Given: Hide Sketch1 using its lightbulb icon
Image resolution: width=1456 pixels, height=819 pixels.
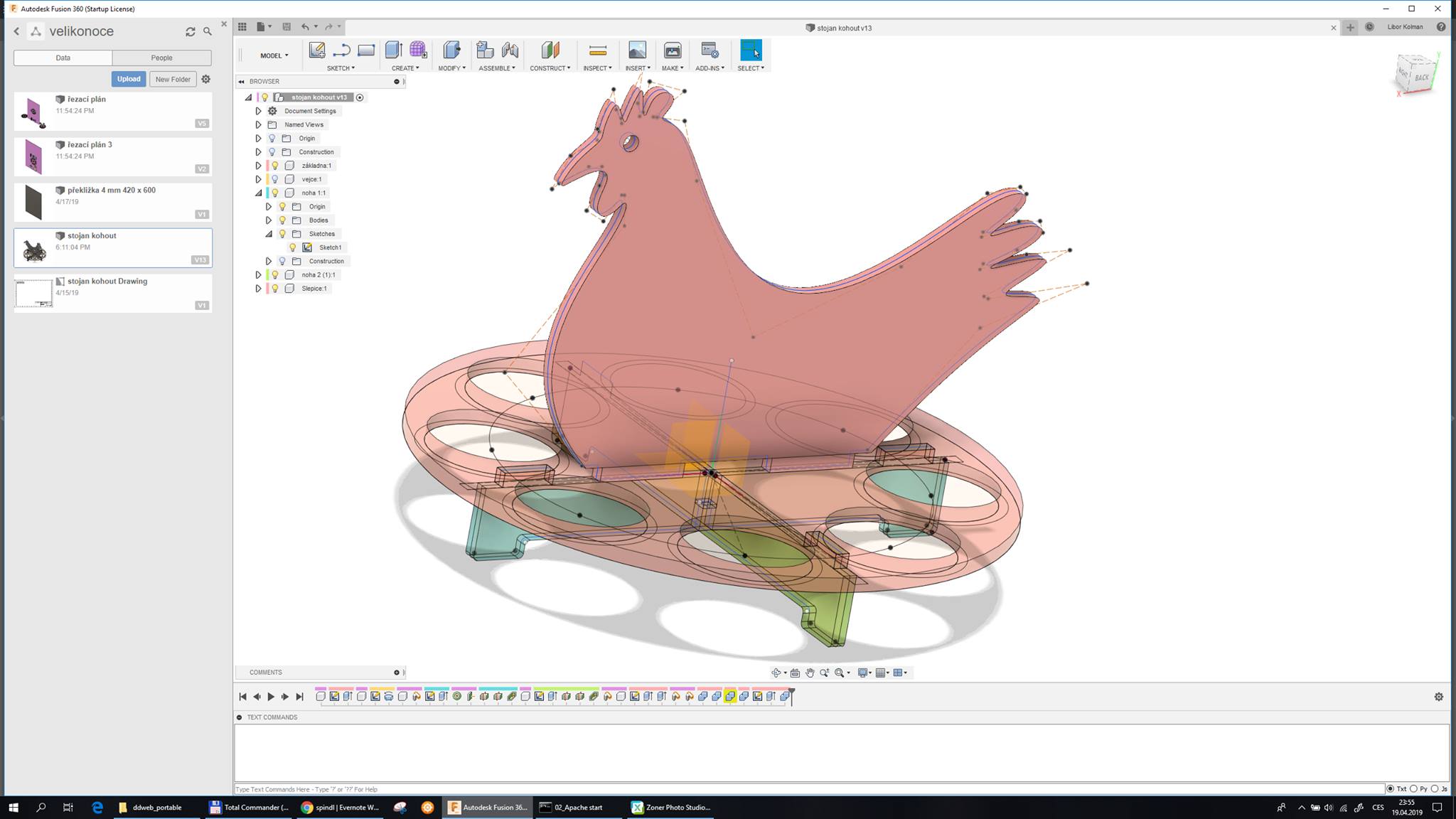Looking at the screenshot, I should [292, 247].
